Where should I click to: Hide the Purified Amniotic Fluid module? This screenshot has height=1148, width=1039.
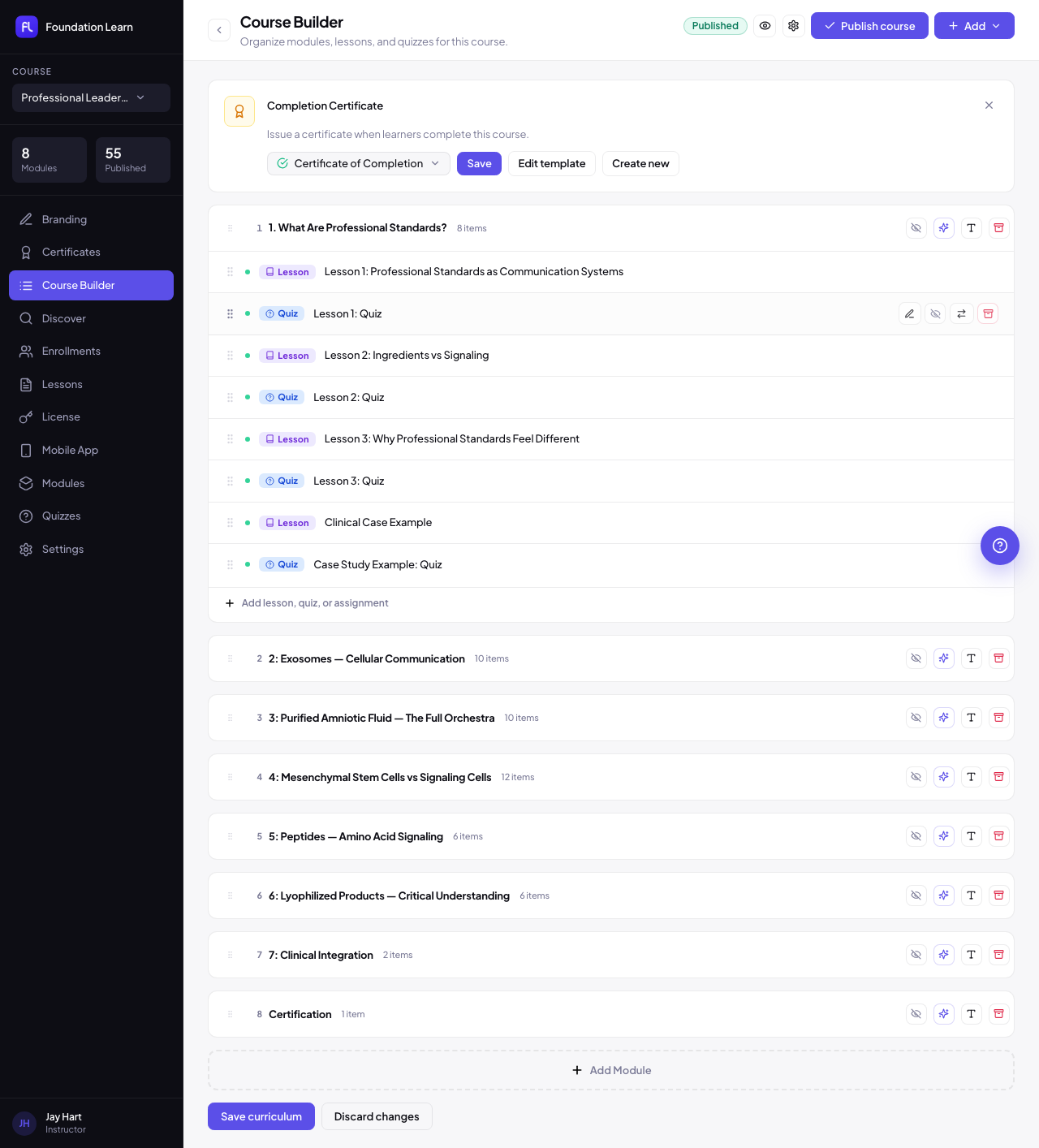click(916, 718)
